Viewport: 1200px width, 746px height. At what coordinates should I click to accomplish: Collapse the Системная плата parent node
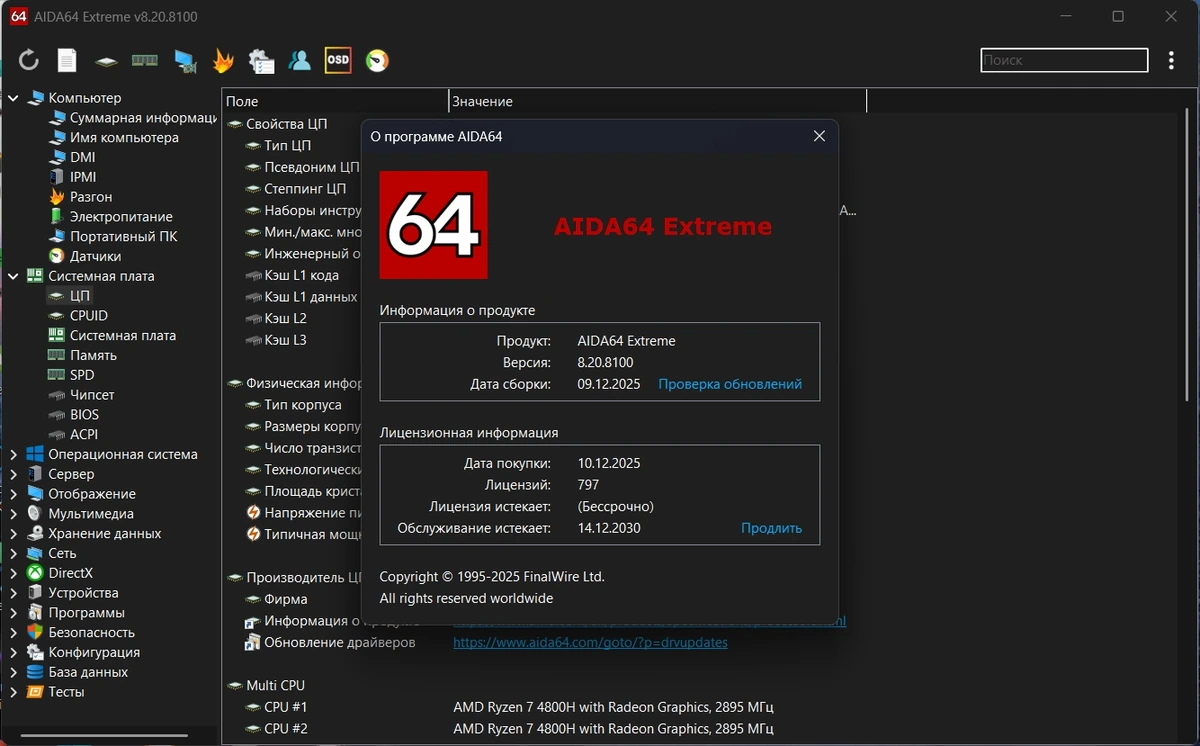pos(13,276)
